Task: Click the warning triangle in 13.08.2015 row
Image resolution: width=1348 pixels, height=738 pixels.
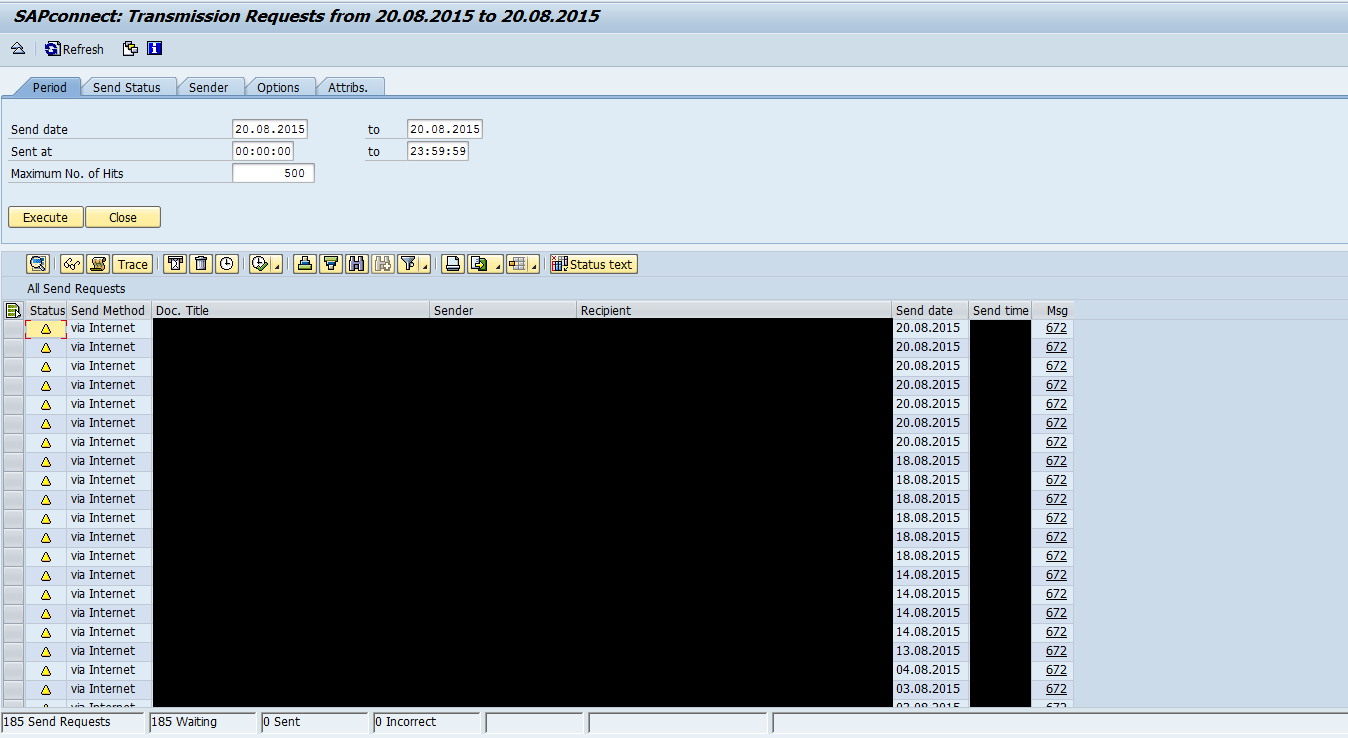Action: tap(46, 652)
